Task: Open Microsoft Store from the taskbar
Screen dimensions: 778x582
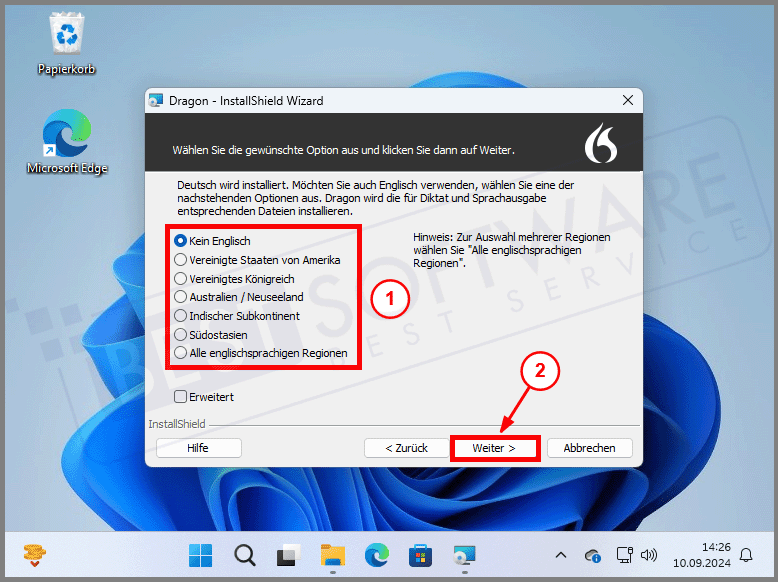Action: click(x=420, y=555)
